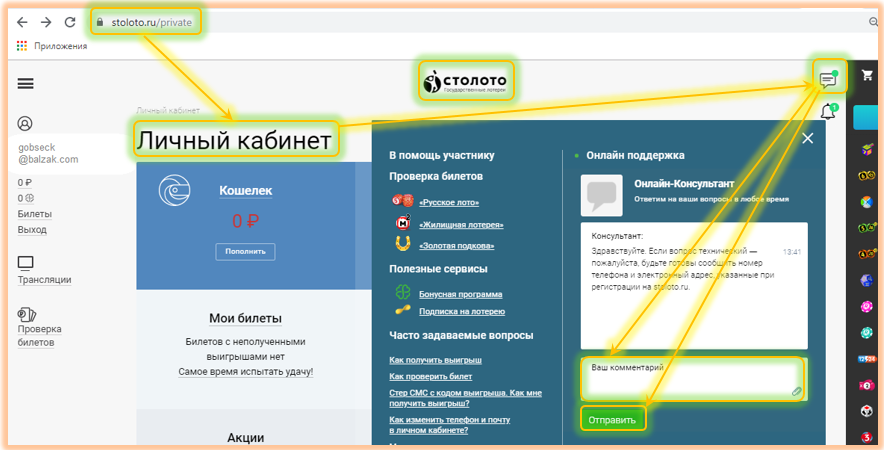The height and width of the screenshot is (450, 884).
Task: Open the Мои билеты heading link
Action: 245,319
